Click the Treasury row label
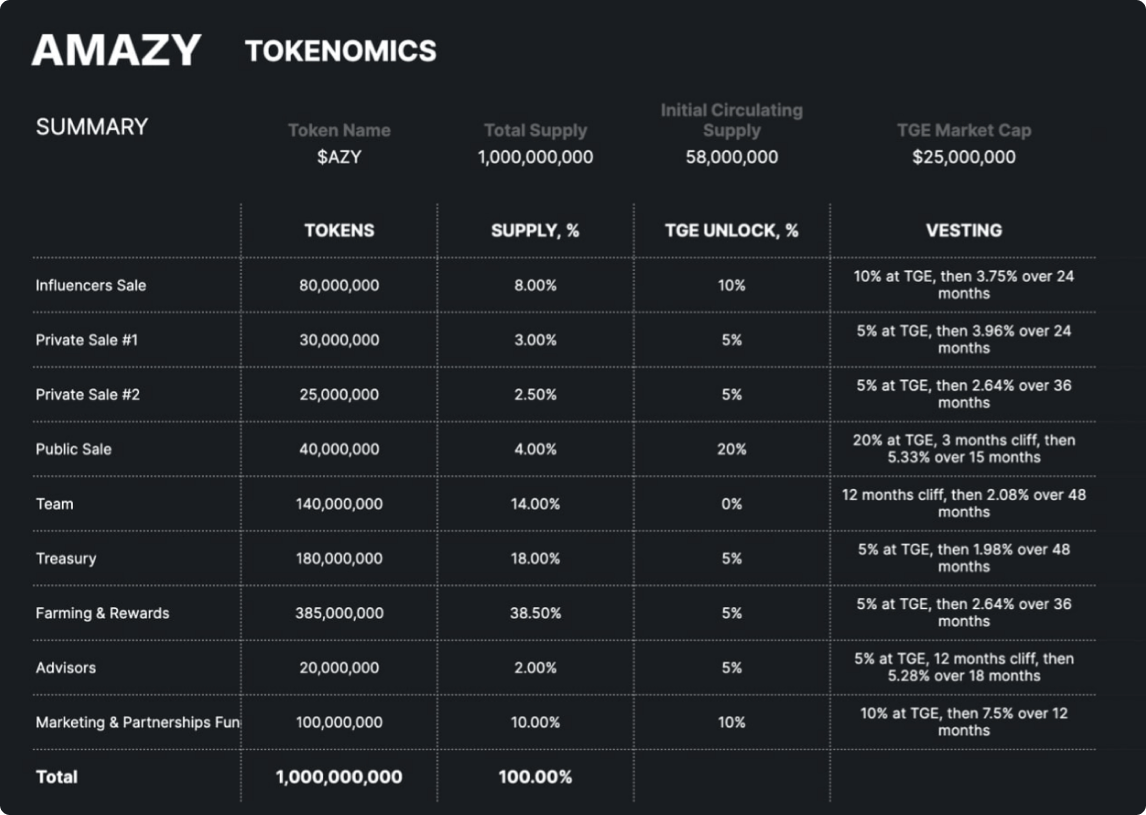1146x815 pixels. 66,558
